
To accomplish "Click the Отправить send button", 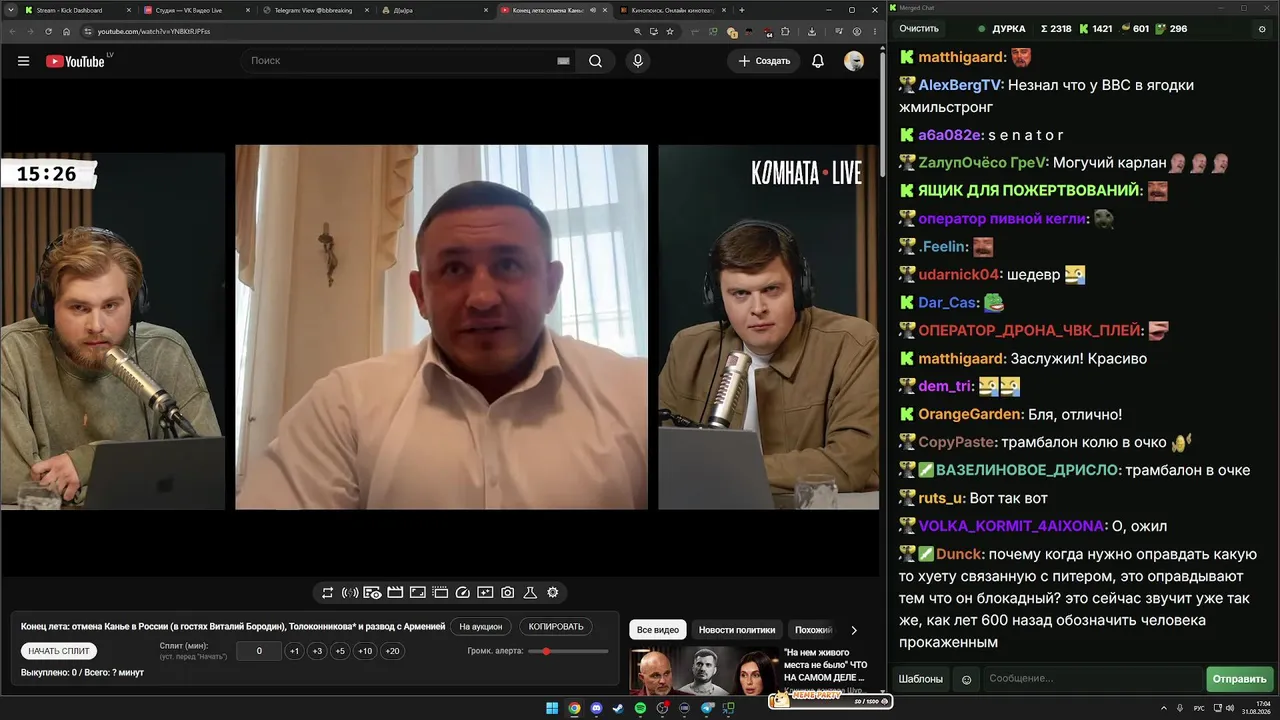I will (1239, 679).
